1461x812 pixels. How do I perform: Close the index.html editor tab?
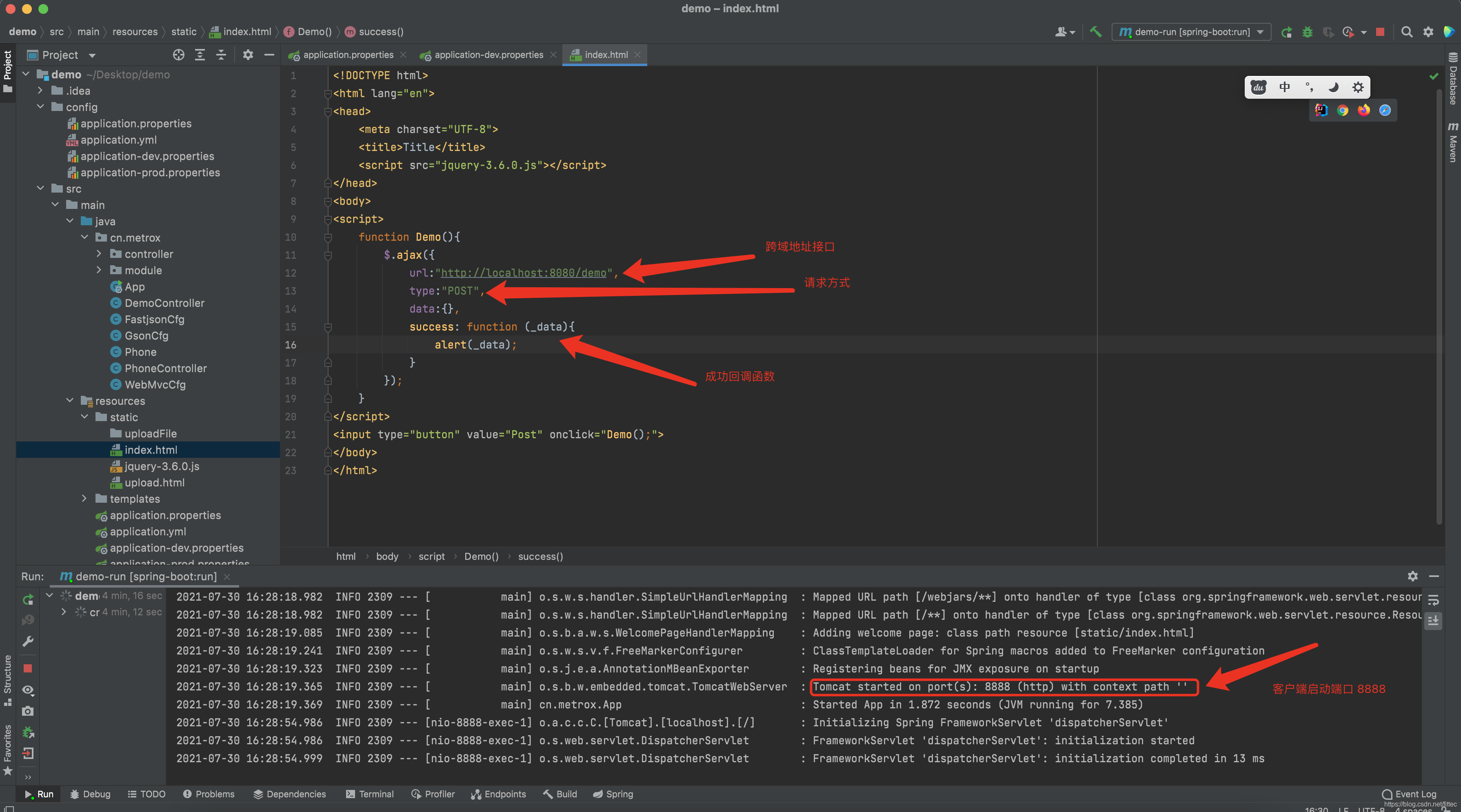click(x=637, y=54)
